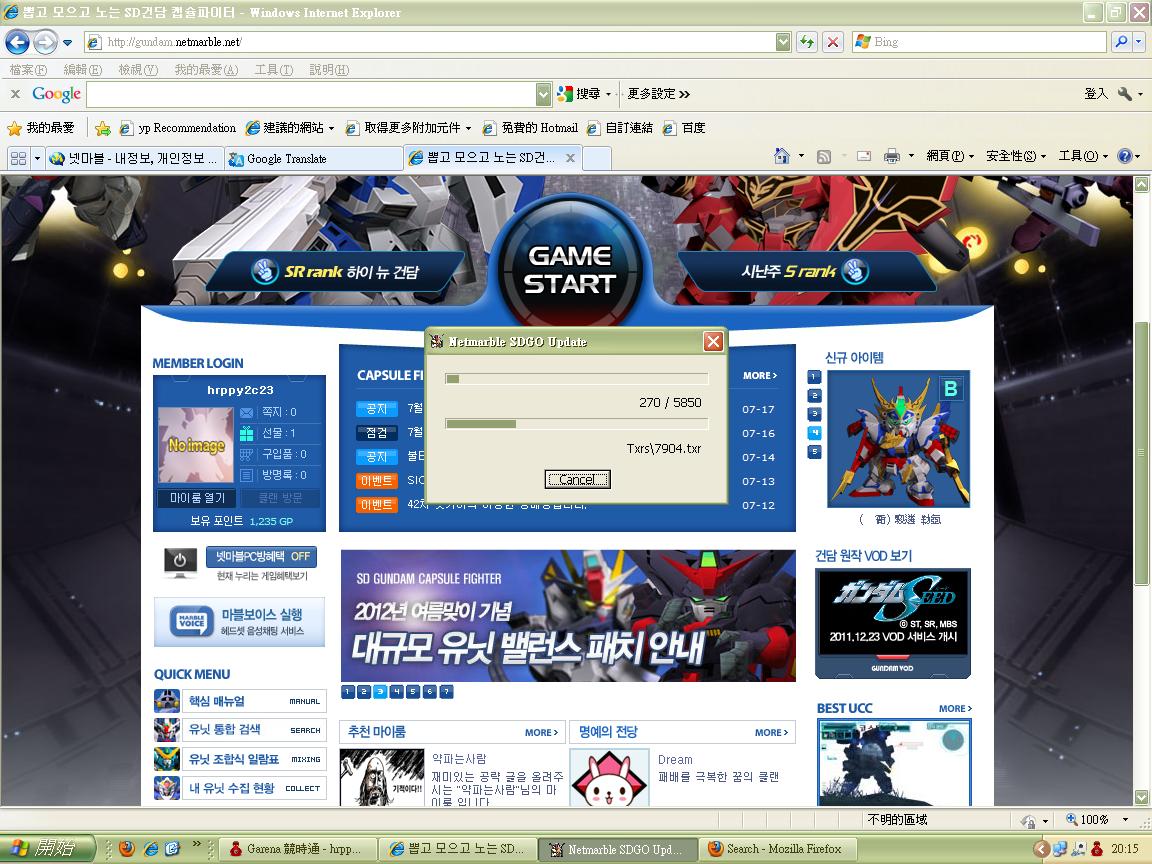Click the Firefox icon in quick launch
The width and height of the screenshot is (1152, 864).
click(126, 849)
